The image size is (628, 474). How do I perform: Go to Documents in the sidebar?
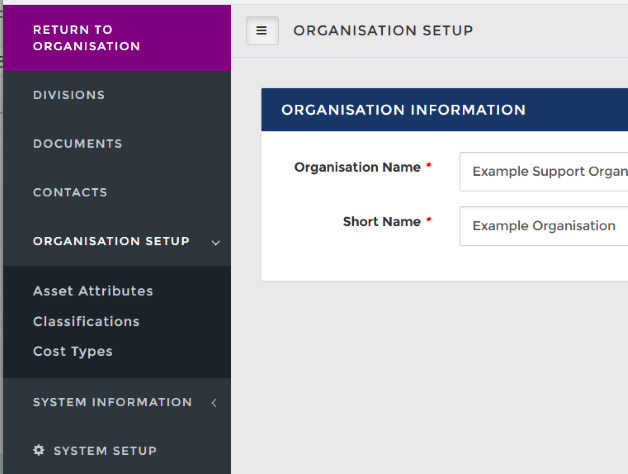point(77,144)
